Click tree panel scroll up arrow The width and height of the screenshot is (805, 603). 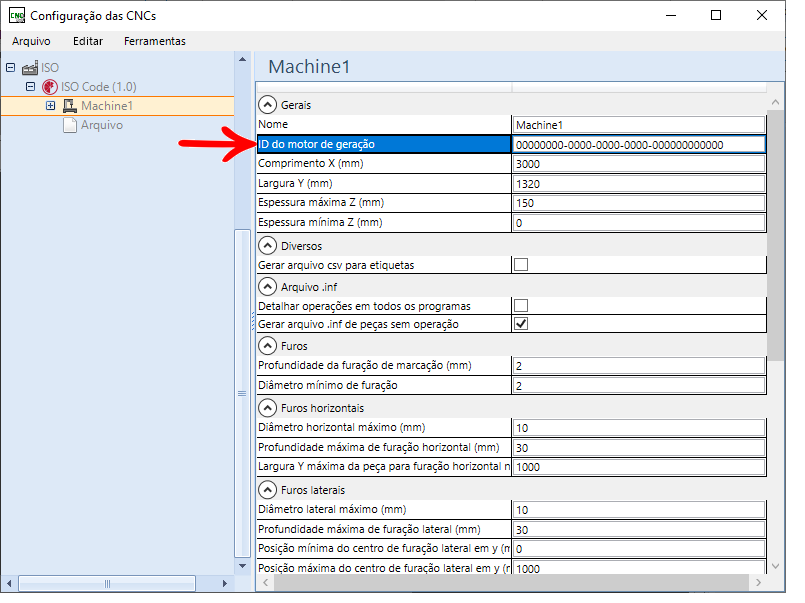pos(242,60)
